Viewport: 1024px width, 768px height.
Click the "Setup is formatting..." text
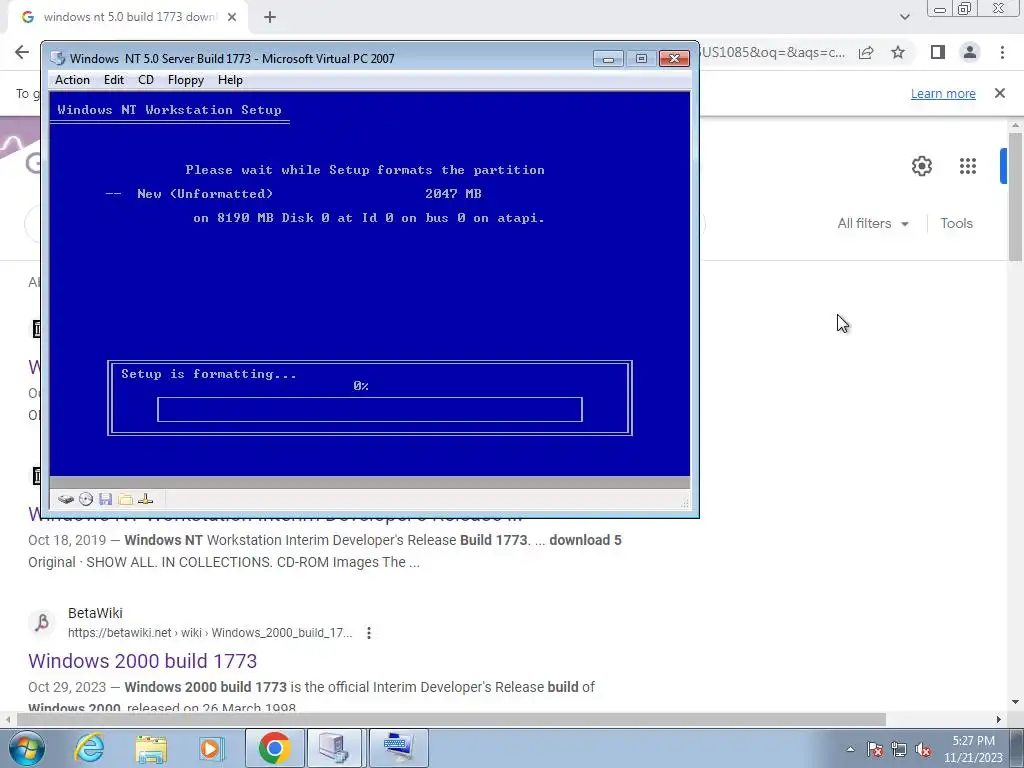[x=209, y=374]
